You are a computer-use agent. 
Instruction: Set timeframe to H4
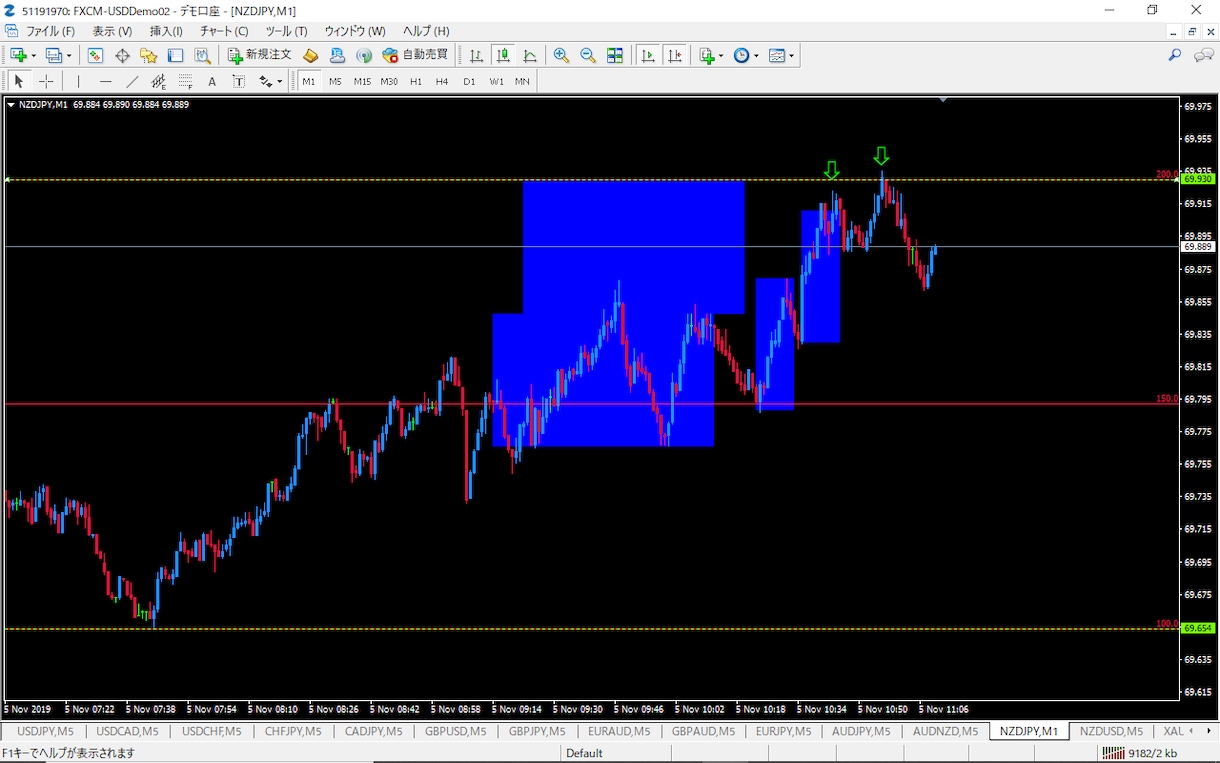pos(442,81)
